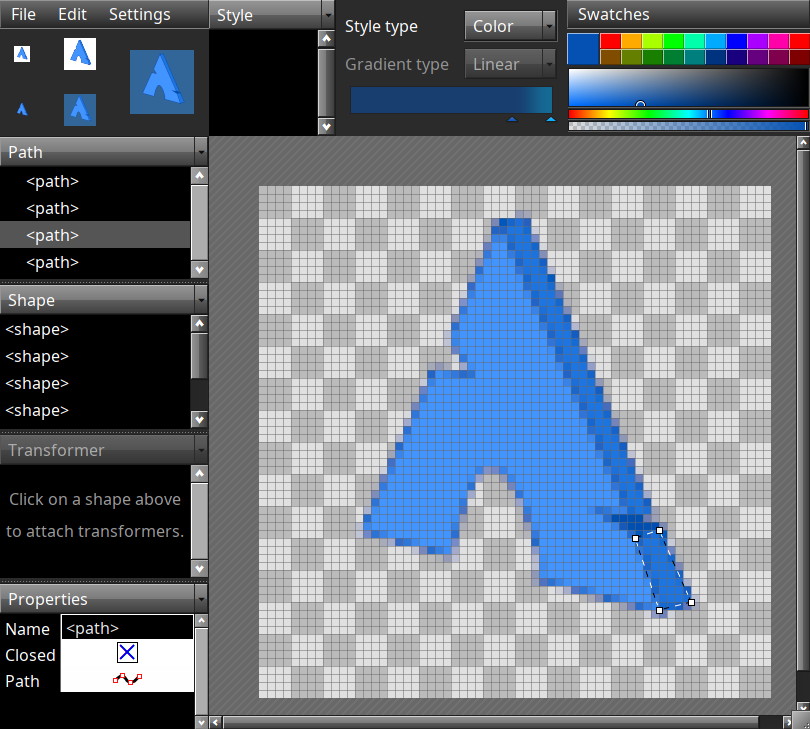
Task: Click the canvas horizontal scrollbar thumb
Action: tap(491, 722)
